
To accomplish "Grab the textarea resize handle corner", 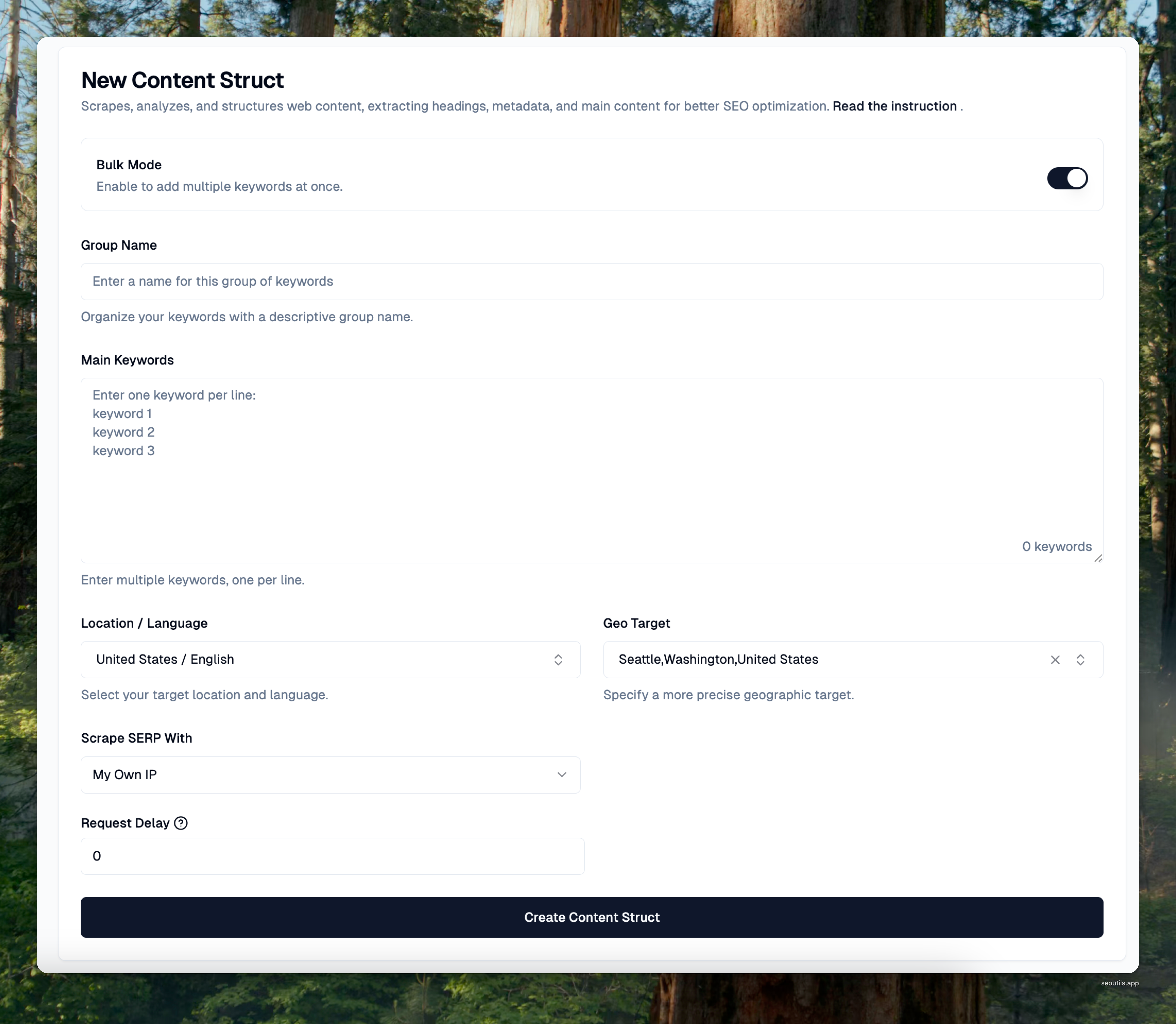I will coord(1098,558).
